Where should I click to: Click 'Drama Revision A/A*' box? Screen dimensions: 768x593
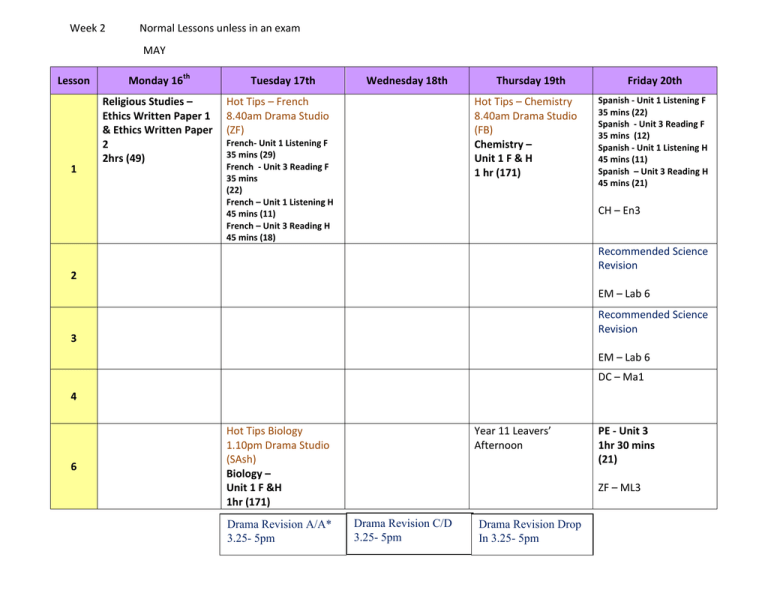(x=283, y=534)
